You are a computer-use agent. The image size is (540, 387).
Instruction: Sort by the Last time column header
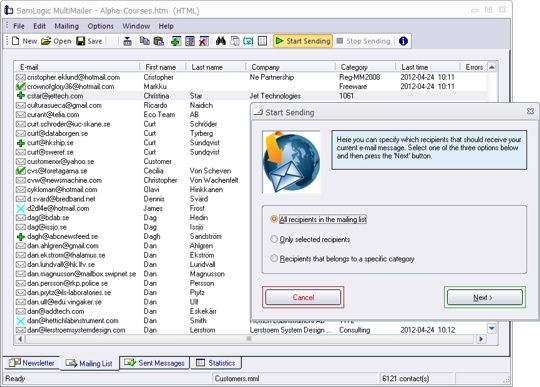click(x=428, y=67)
